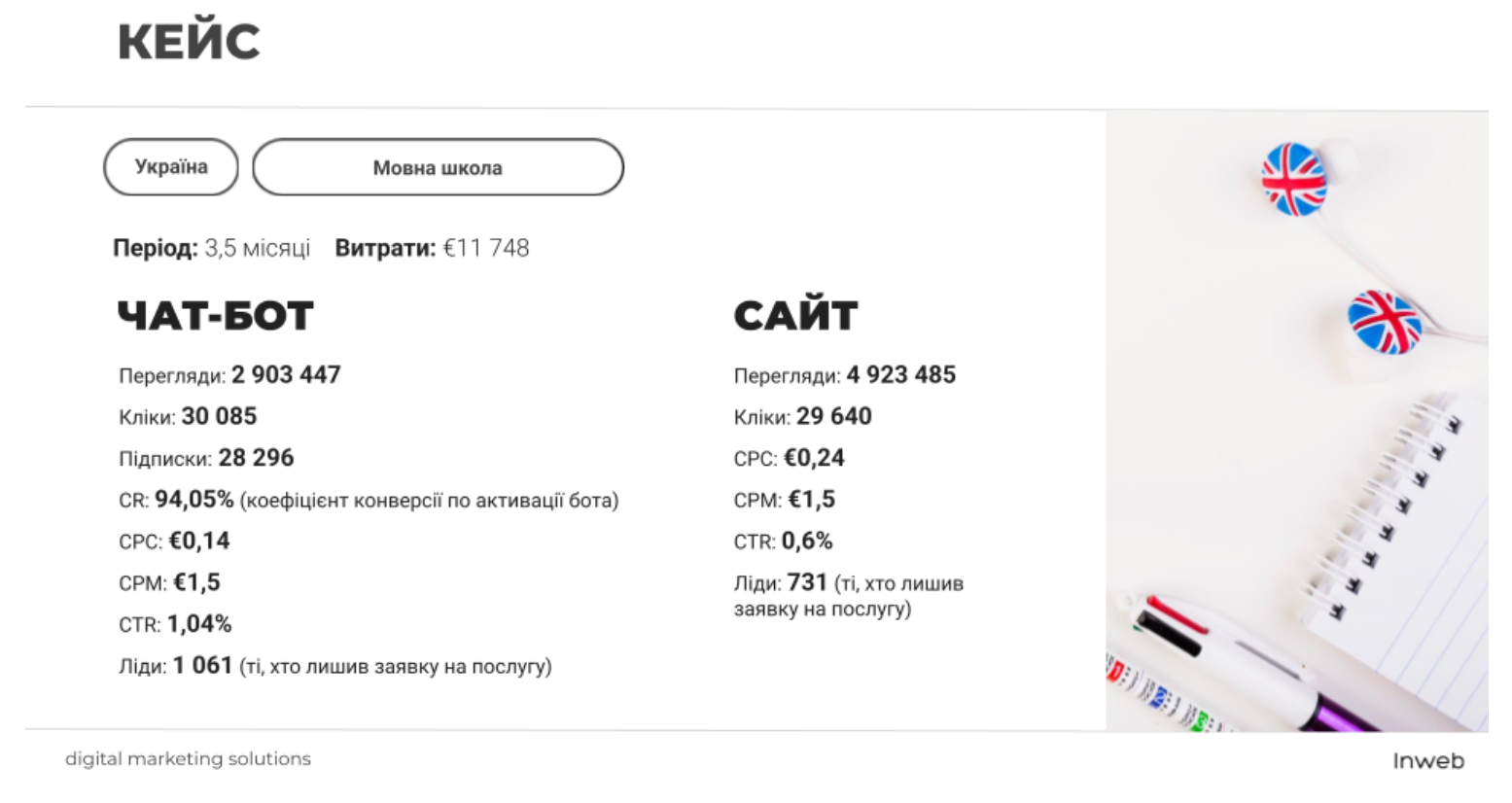Click the chat-bot Ліди 1 061 line
1512x803 pixels.
click(x=335, y=666)
